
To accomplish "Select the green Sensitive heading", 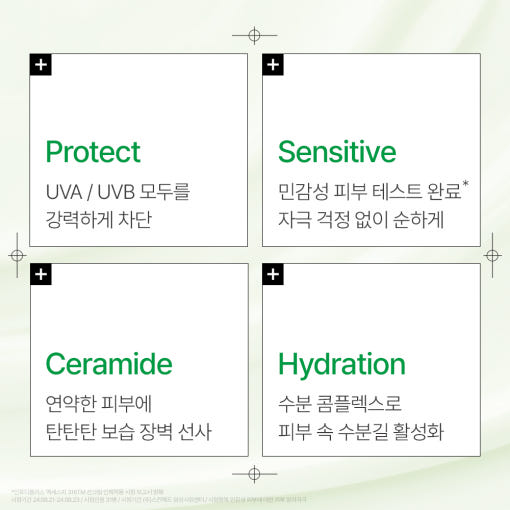I will [x=337, y=152].
